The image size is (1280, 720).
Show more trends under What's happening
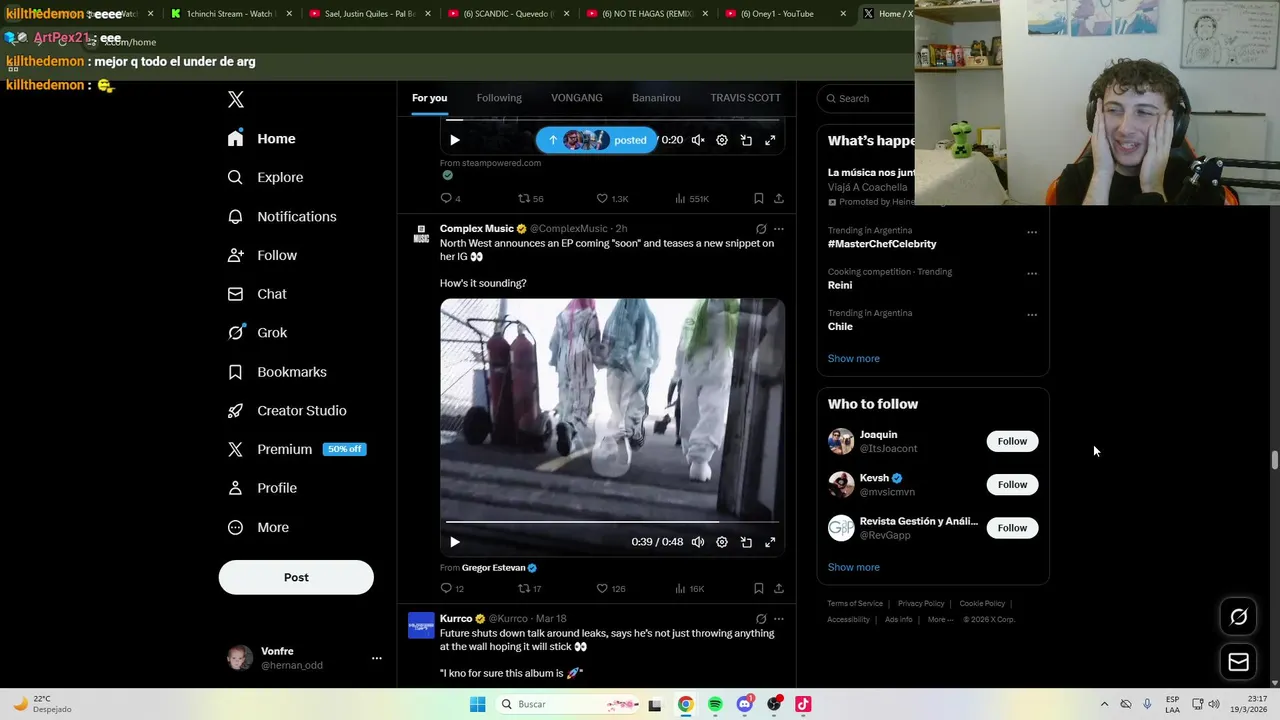[x=853, y=358]
